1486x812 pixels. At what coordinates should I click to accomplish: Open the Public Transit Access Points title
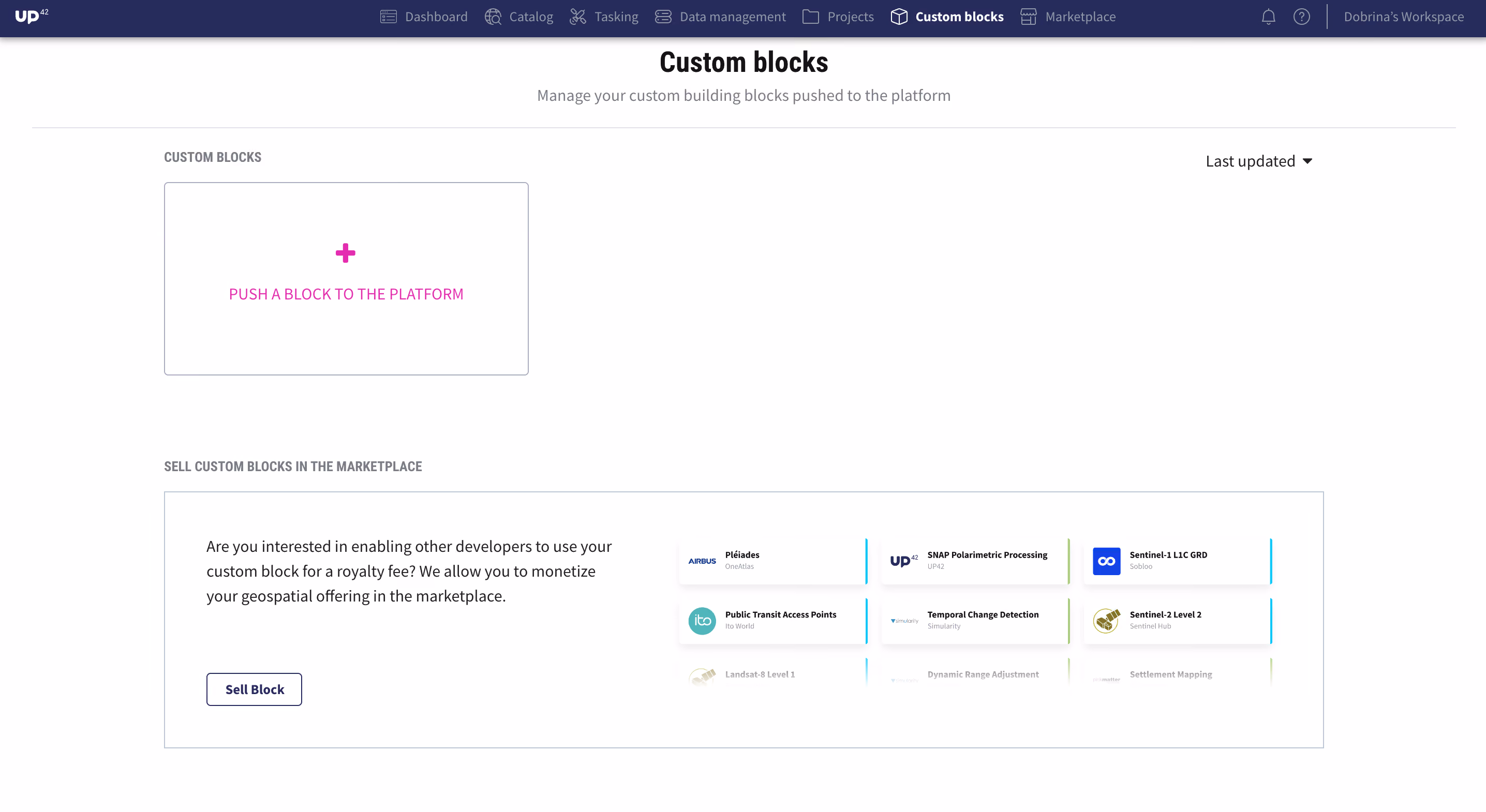(x=780, y=615)
